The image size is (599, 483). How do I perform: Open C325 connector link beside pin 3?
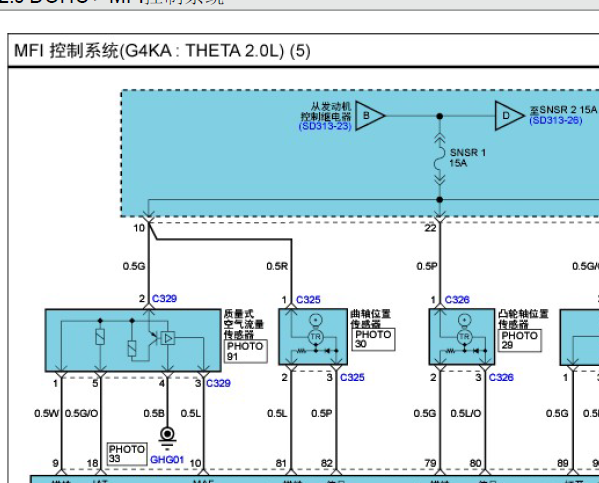pyautogui.click(x=352, y=377)
